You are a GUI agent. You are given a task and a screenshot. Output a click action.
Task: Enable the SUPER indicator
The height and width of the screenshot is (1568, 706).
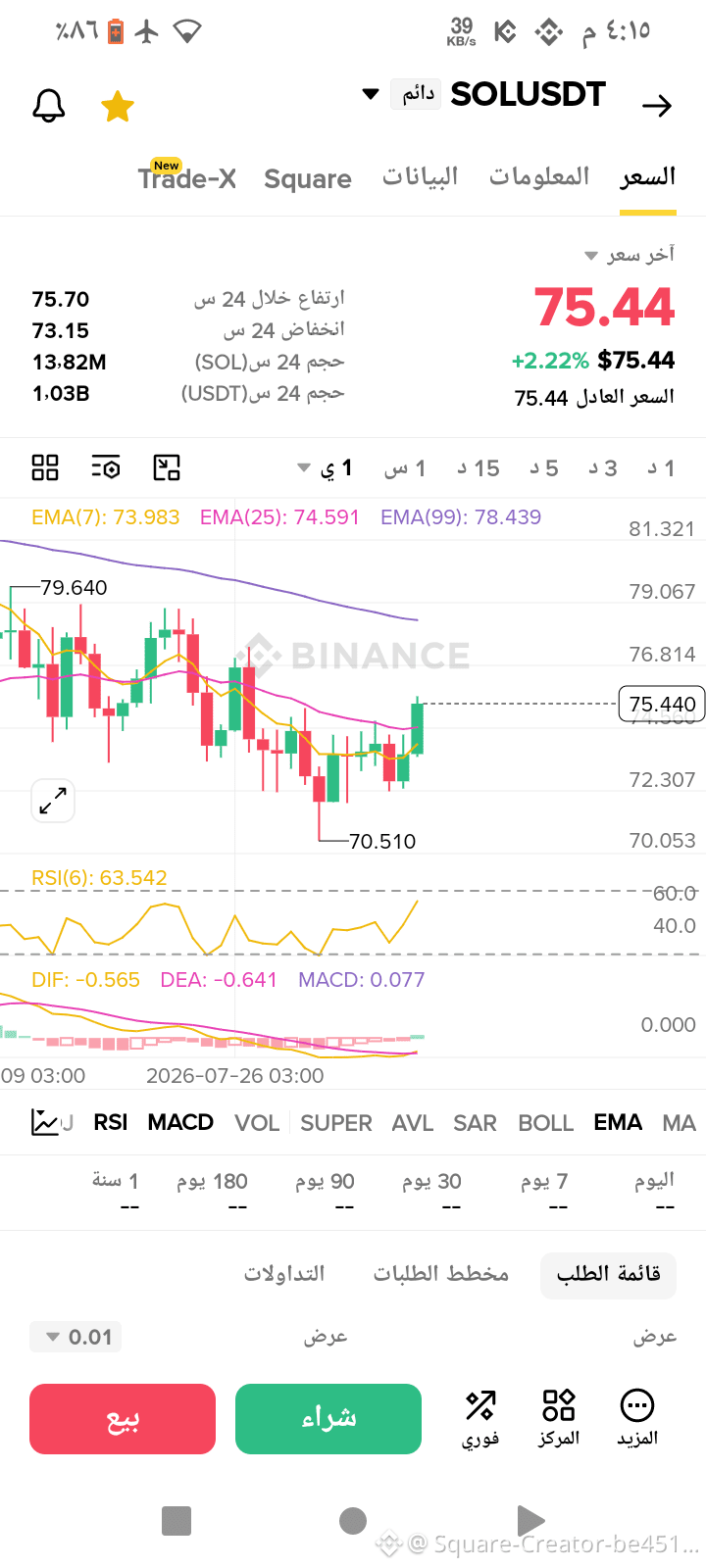tap(336, 1123)
